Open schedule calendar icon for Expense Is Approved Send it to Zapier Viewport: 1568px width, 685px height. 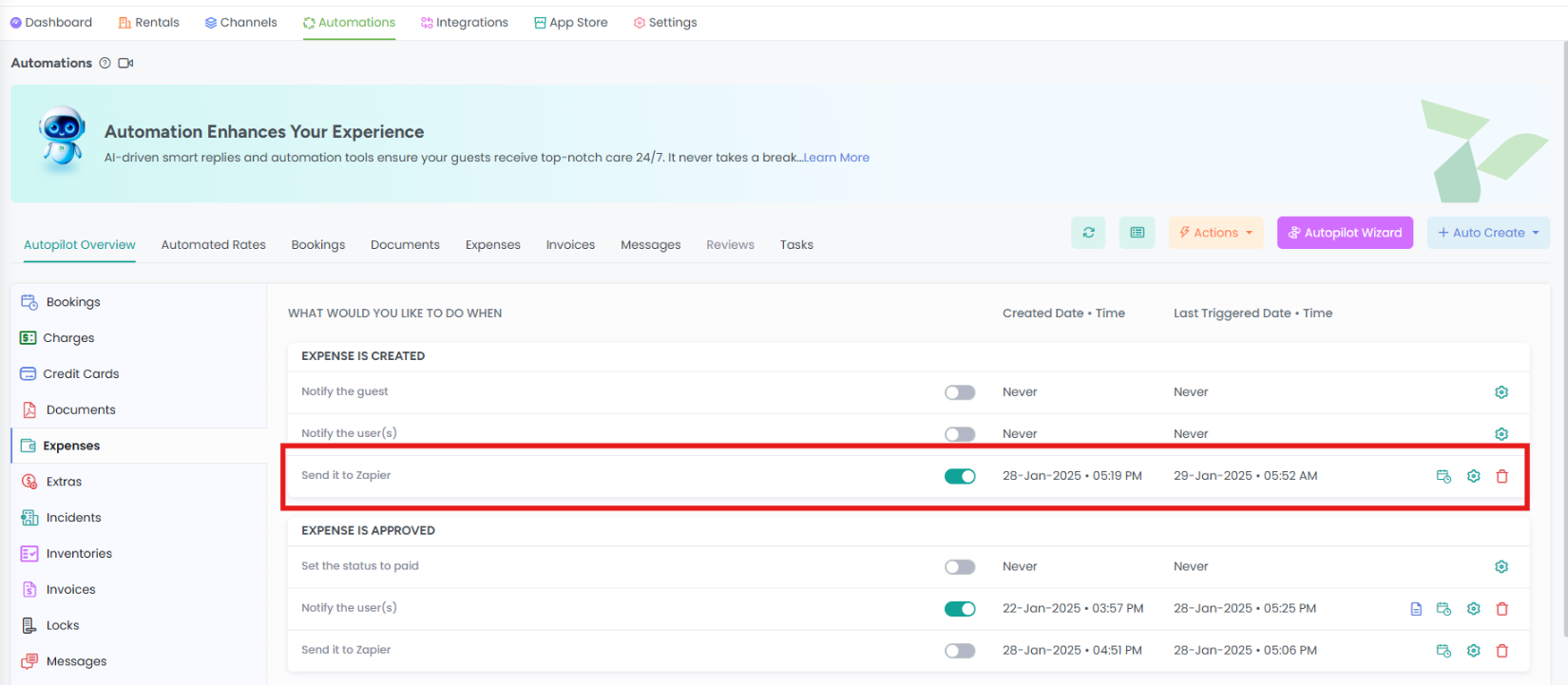(x=1444, y=651)
